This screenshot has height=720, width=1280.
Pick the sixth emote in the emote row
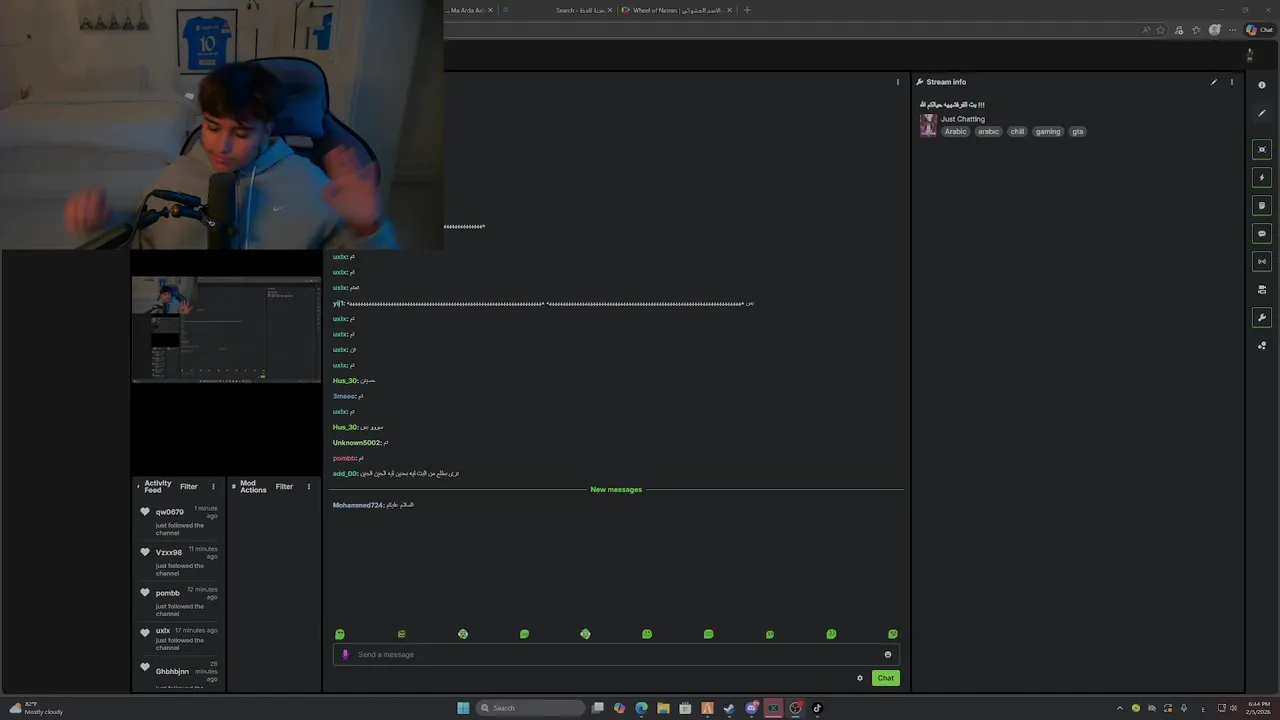[x=647, y=634]
